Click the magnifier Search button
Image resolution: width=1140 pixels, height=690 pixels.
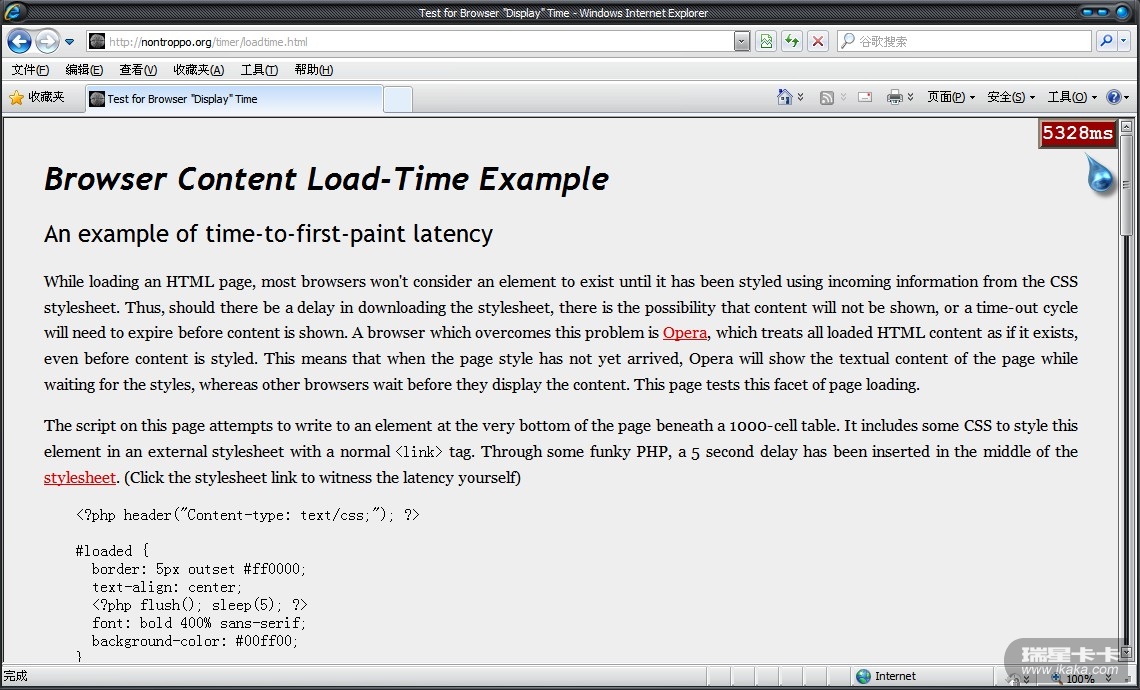pos(1105,41)
